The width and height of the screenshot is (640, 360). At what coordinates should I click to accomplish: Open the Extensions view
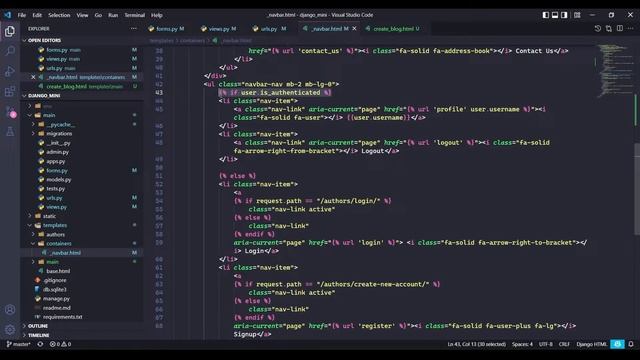coord(10,91)
